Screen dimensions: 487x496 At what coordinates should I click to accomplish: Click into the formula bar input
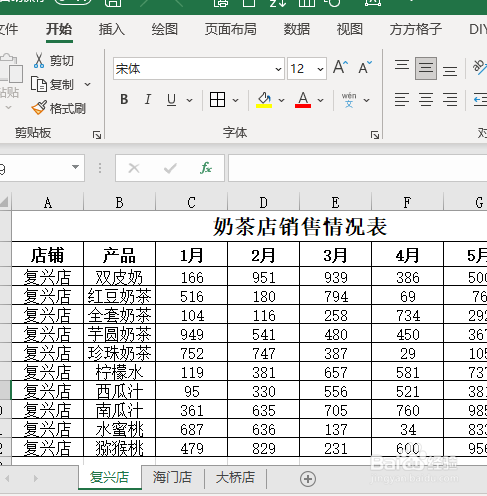coord(357,168)
